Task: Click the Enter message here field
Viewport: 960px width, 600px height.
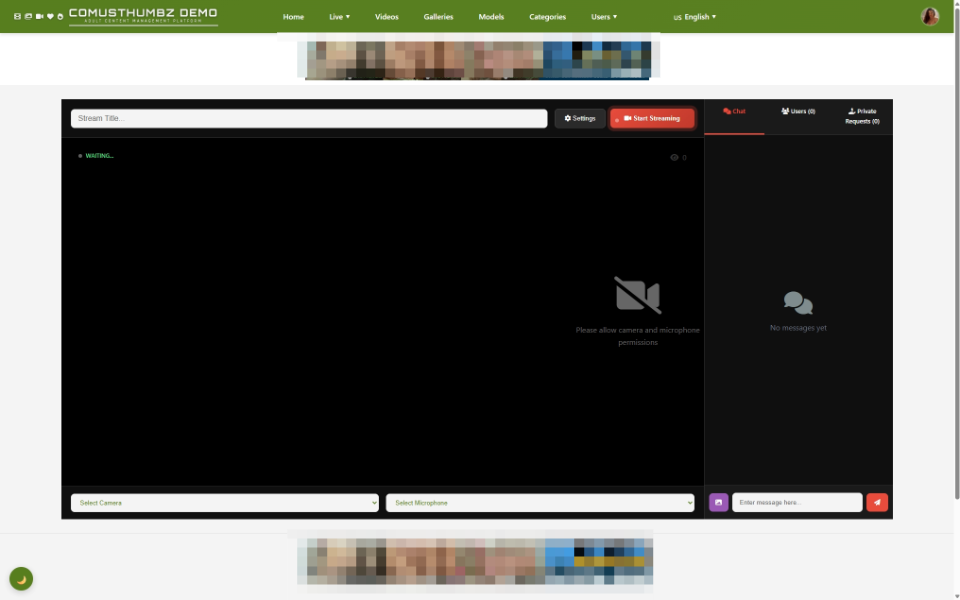Action: (x=797, y=502)
